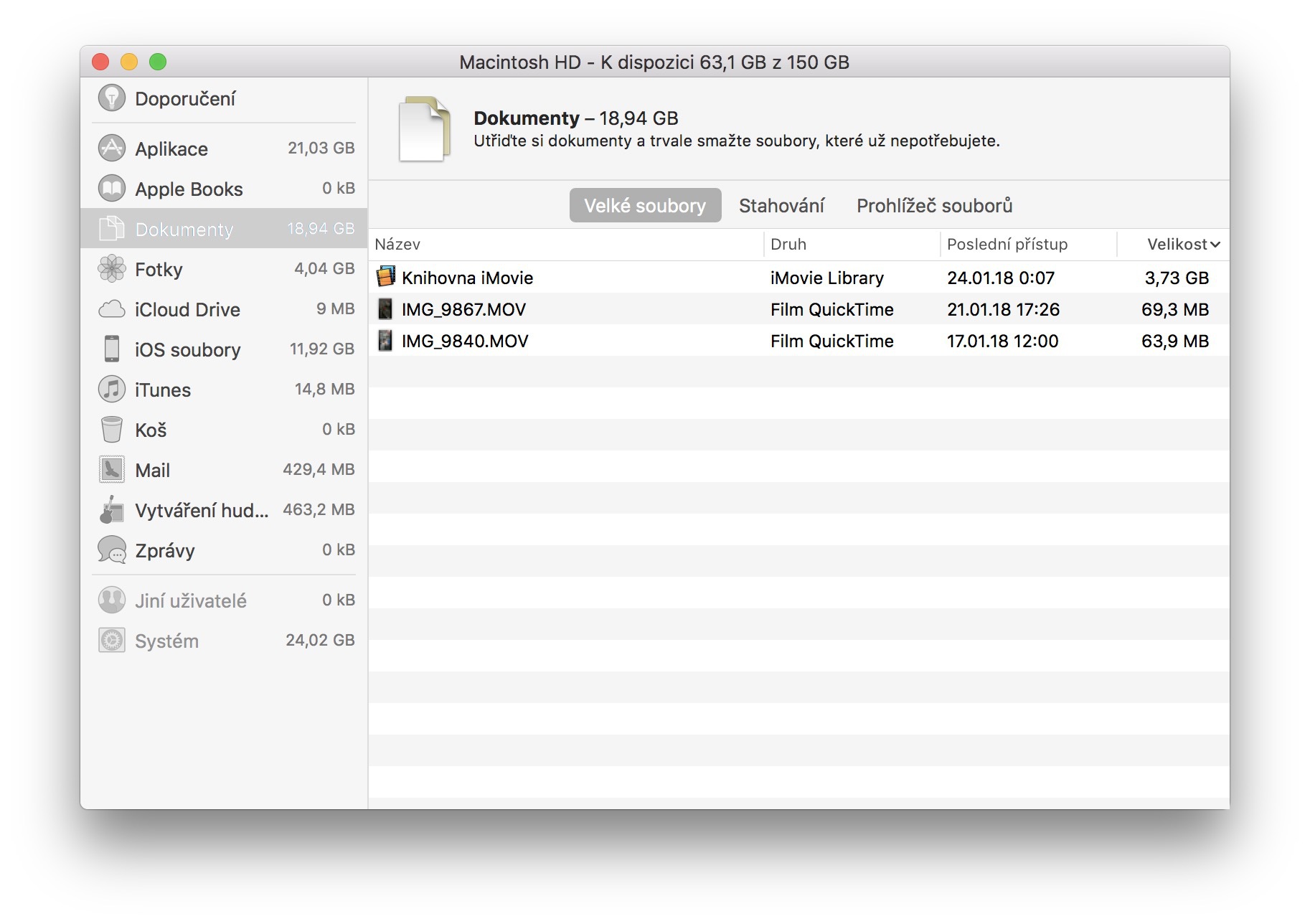Select Aplikace in the sidebar

coord(224,148)
